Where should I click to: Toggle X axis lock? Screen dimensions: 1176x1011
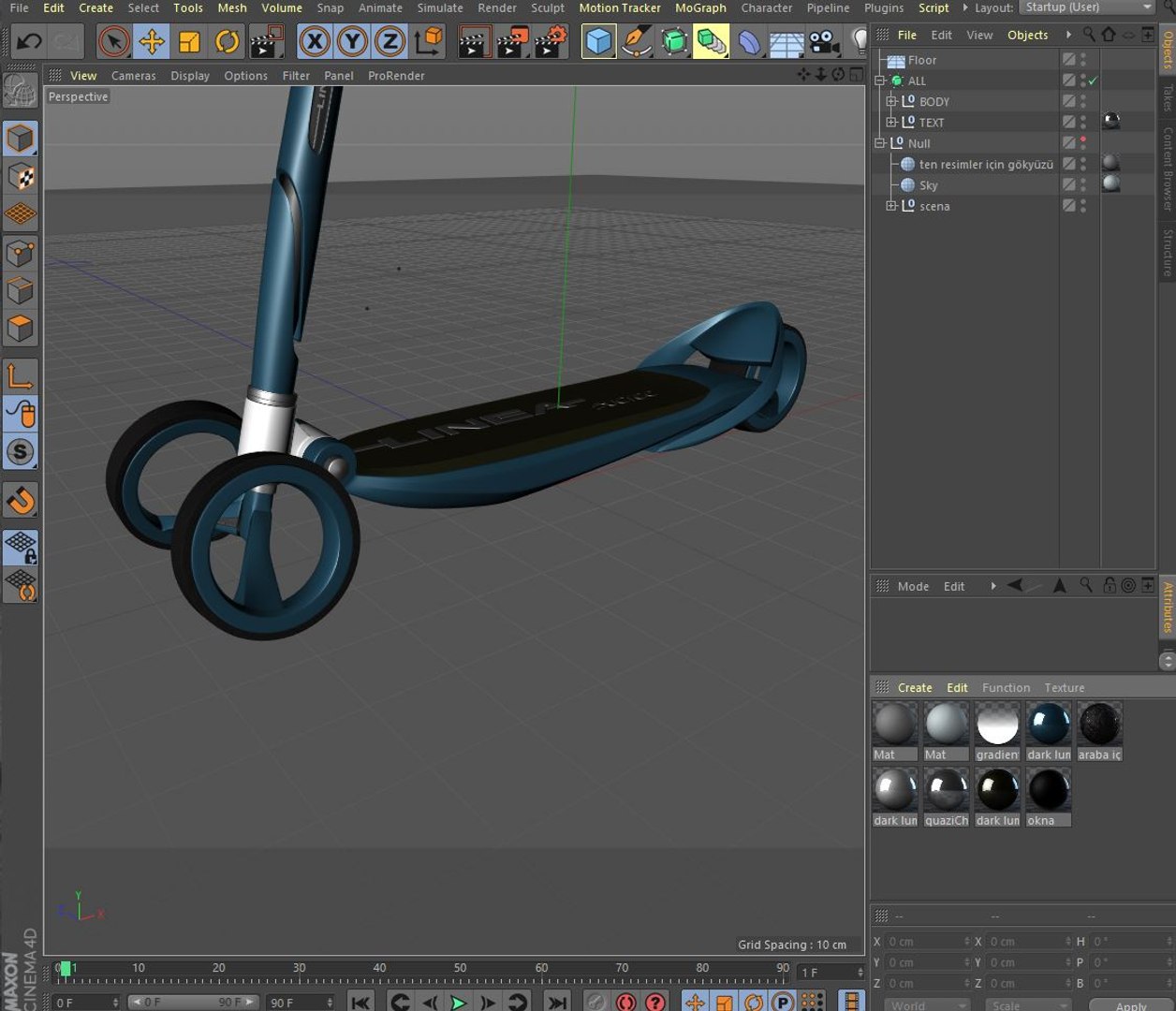click(315, 41)
